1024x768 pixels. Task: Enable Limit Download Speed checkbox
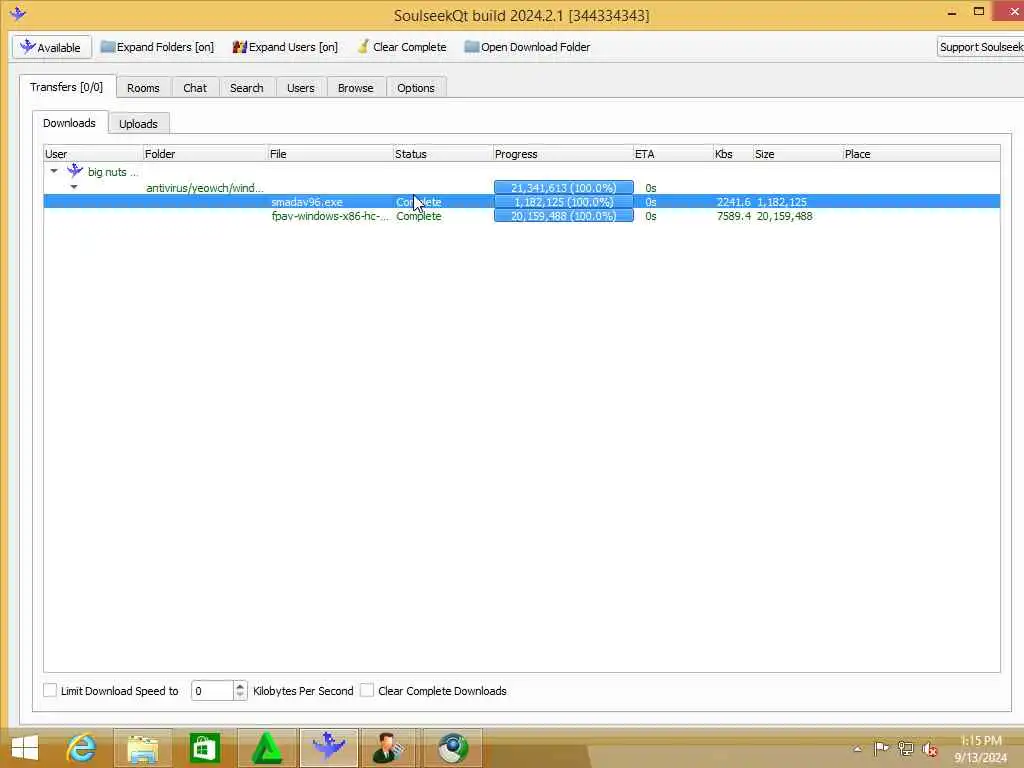click(50, 690)
